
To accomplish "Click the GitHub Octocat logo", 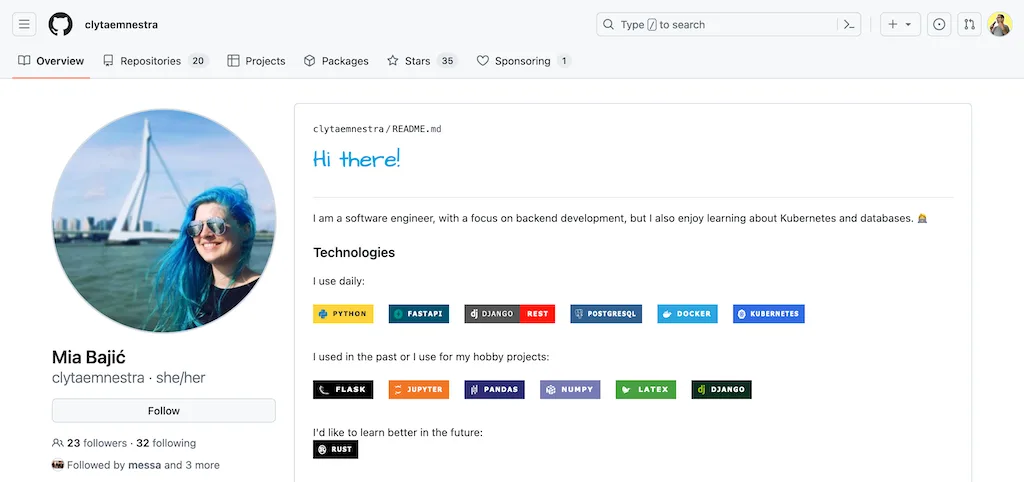I will [60, 25].
